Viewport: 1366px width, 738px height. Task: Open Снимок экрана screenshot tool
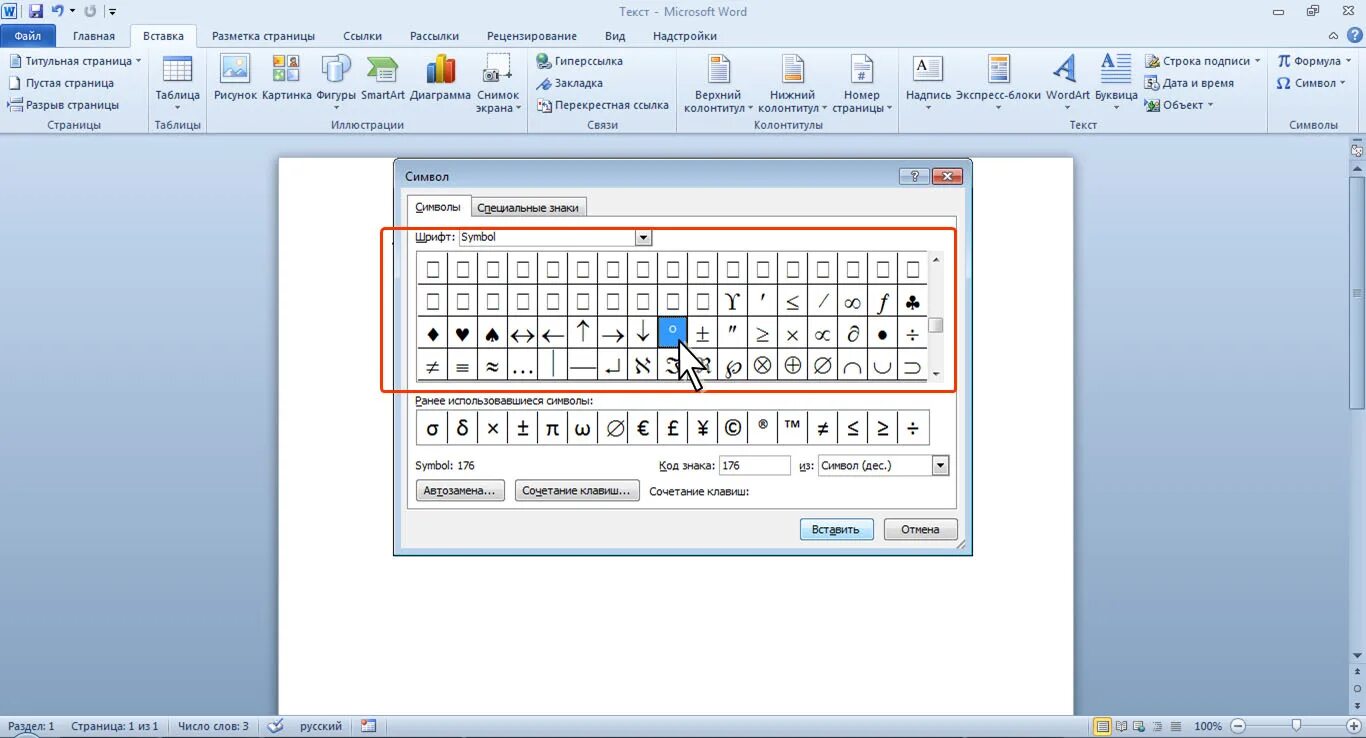tap(497, 84)
